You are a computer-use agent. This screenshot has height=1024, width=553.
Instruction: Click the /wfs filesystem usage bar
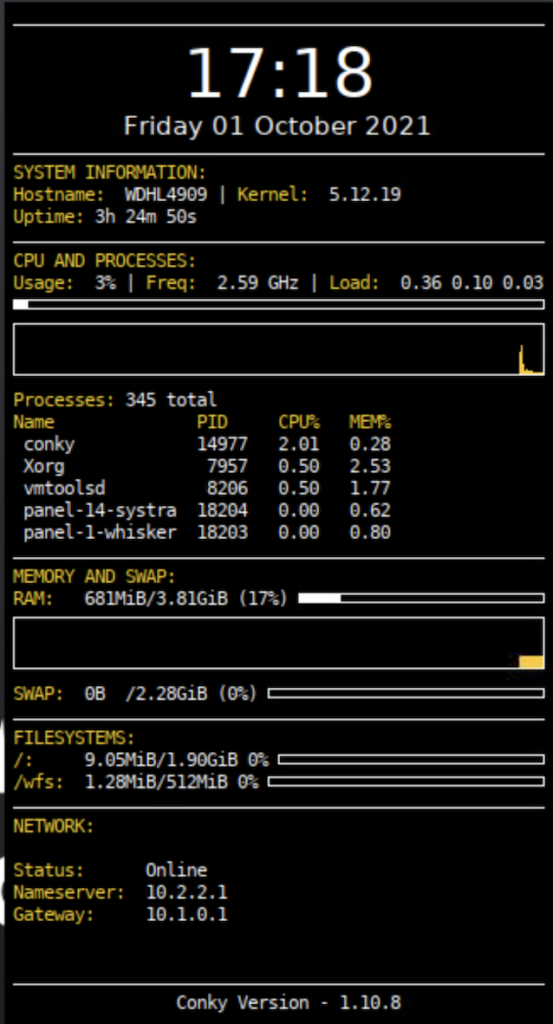click(x=405, y=782)
